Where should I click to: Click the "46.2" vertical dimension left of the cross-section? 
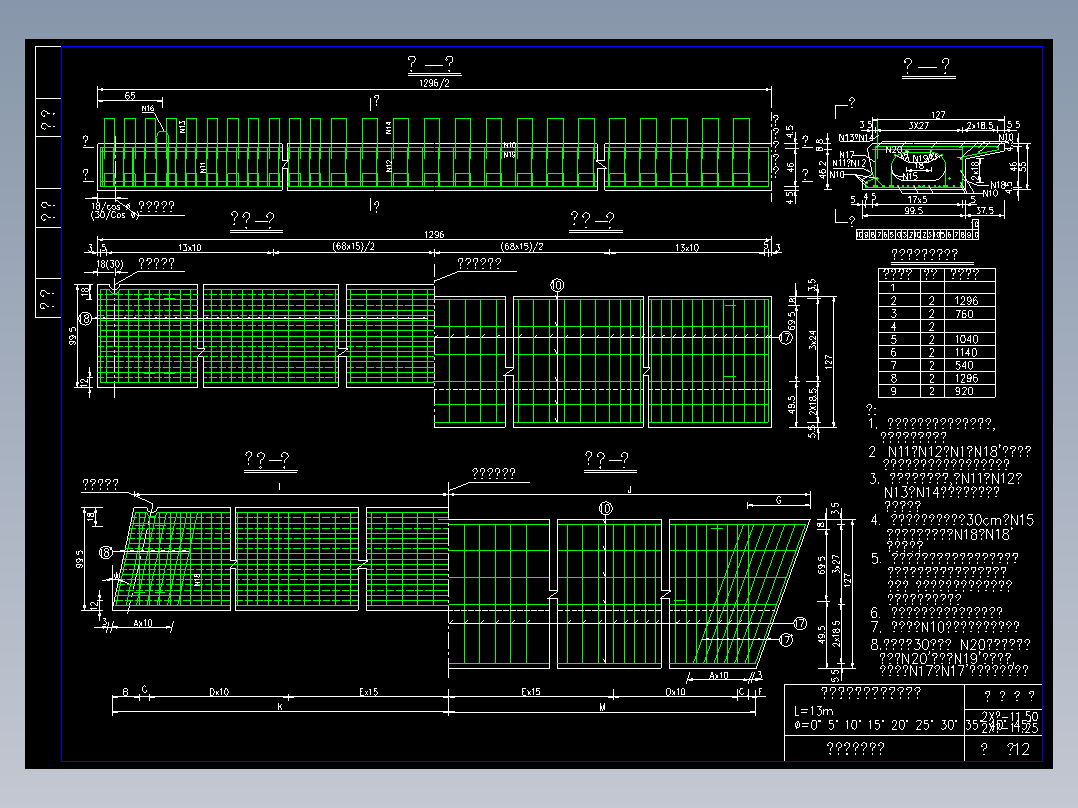(x=823, y=169)
